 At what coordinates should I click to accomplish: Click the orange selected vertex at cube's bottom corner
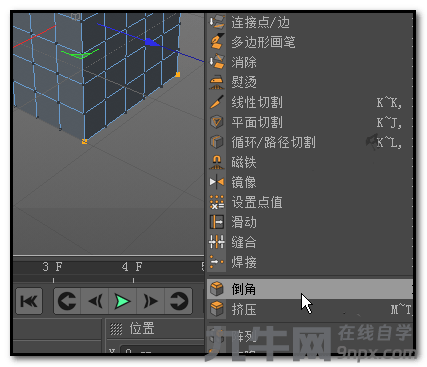pos(84,141)
